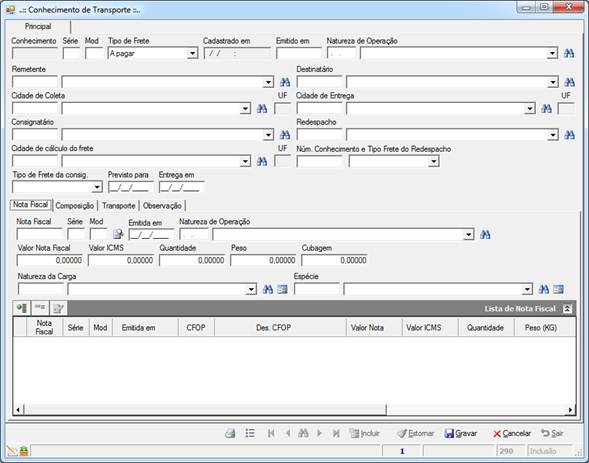This screenshot has width=589, height=463.
Task: Click the add item icon above Lista de Nota Fiscal
Action: pos(21,308)
